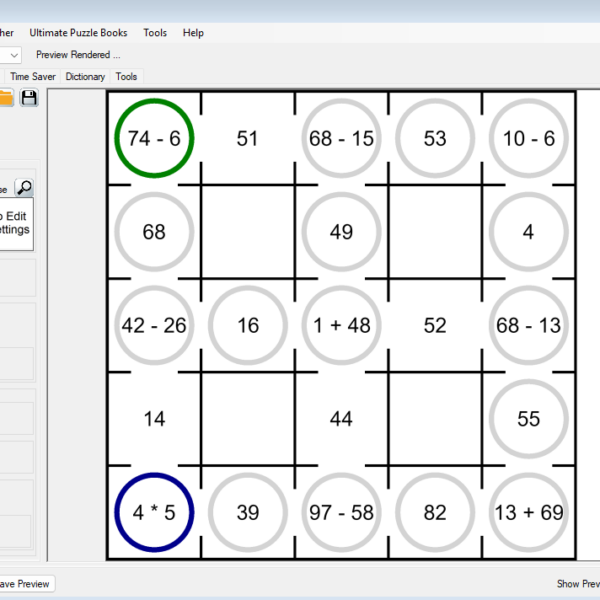Viewport: 600px width, 600px height.
Task: Switch to the Time Saver tab
Action: click(33, 76)
